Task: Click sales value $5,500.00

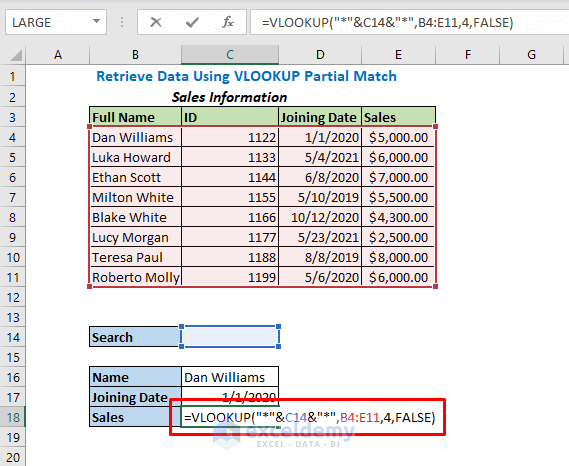Action: (398, 197)
